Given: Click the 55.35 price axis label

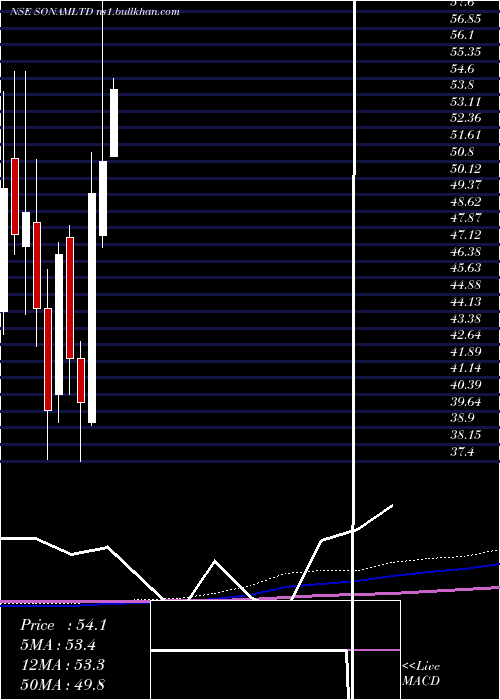Looking at the screenshot, I should (x=466, y=52).
